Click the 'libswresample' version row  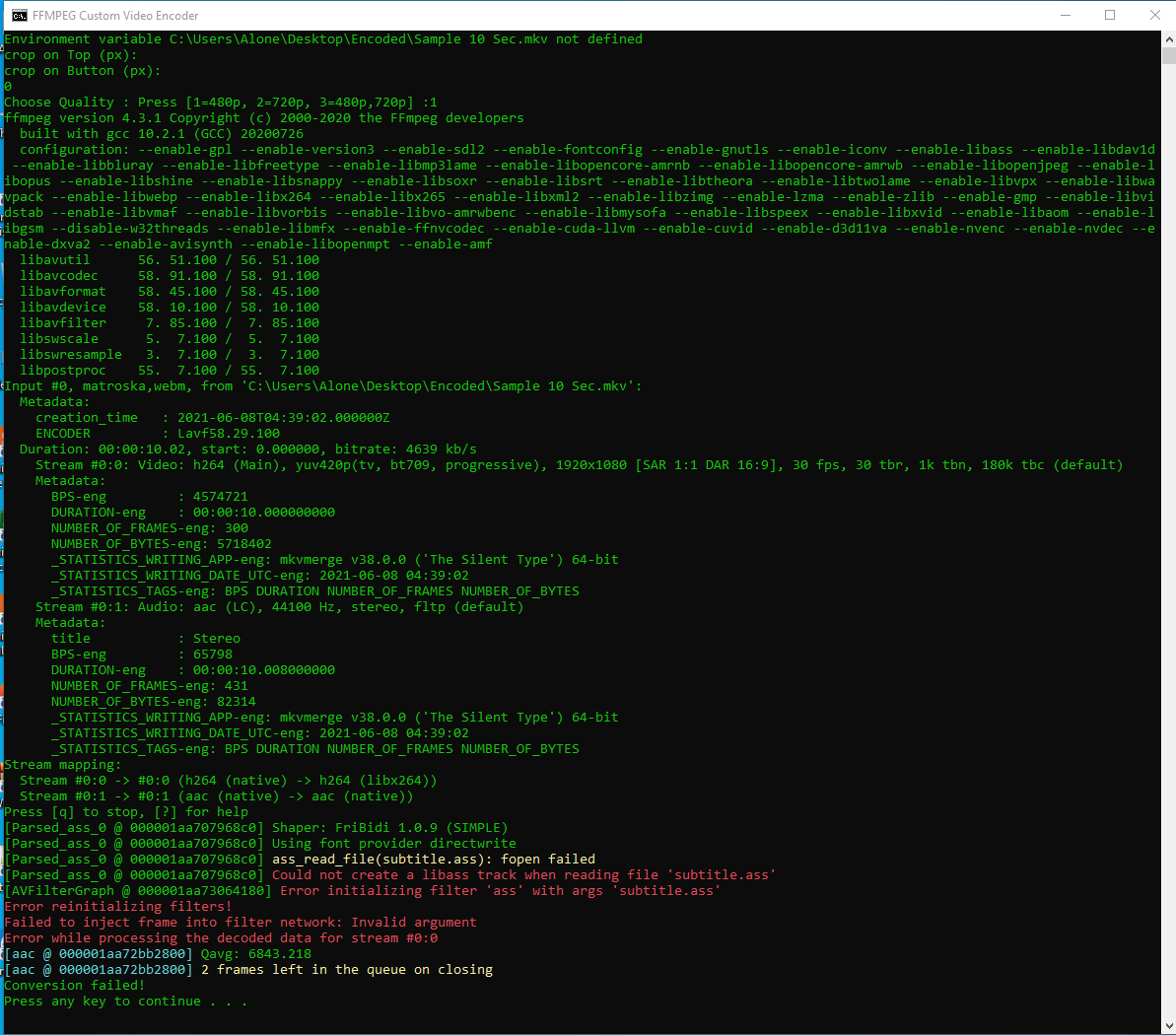170,354
